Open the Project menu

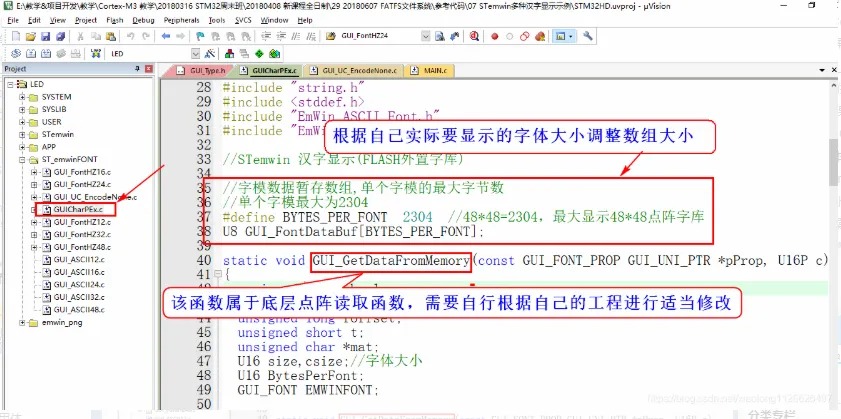[86, 20]
